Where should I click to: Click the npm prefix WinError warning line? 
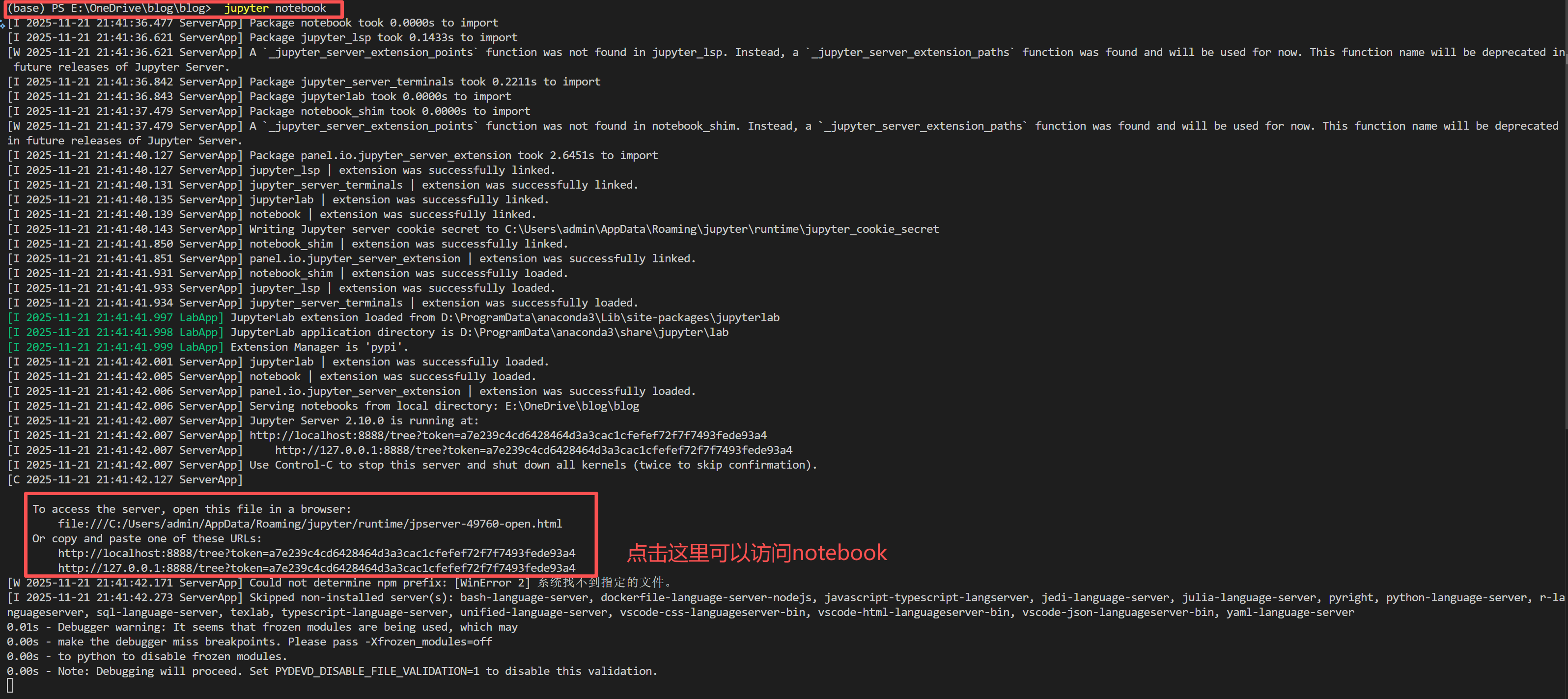coord(341,583)
